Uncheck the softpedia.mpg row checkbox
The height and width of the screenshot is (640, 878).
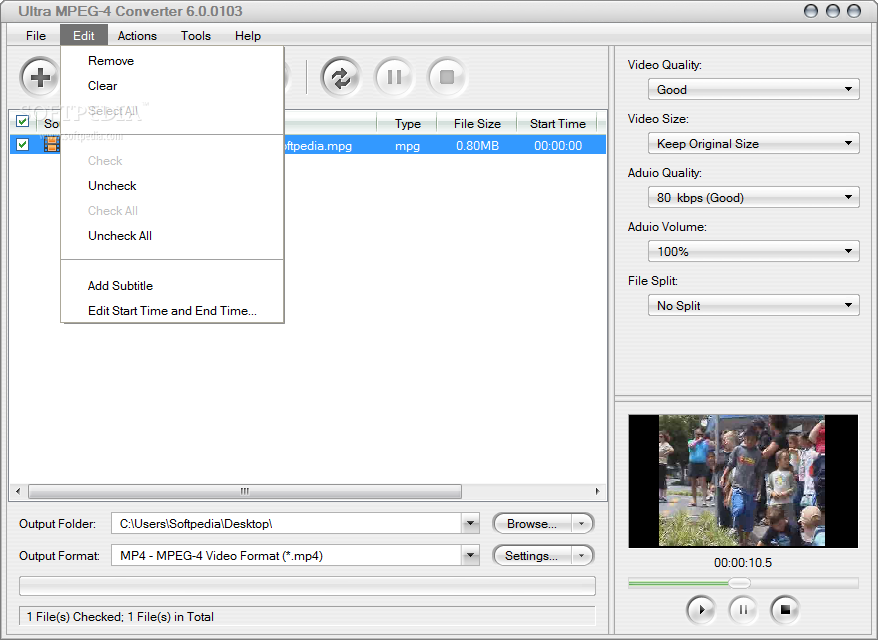pos(22,144)
